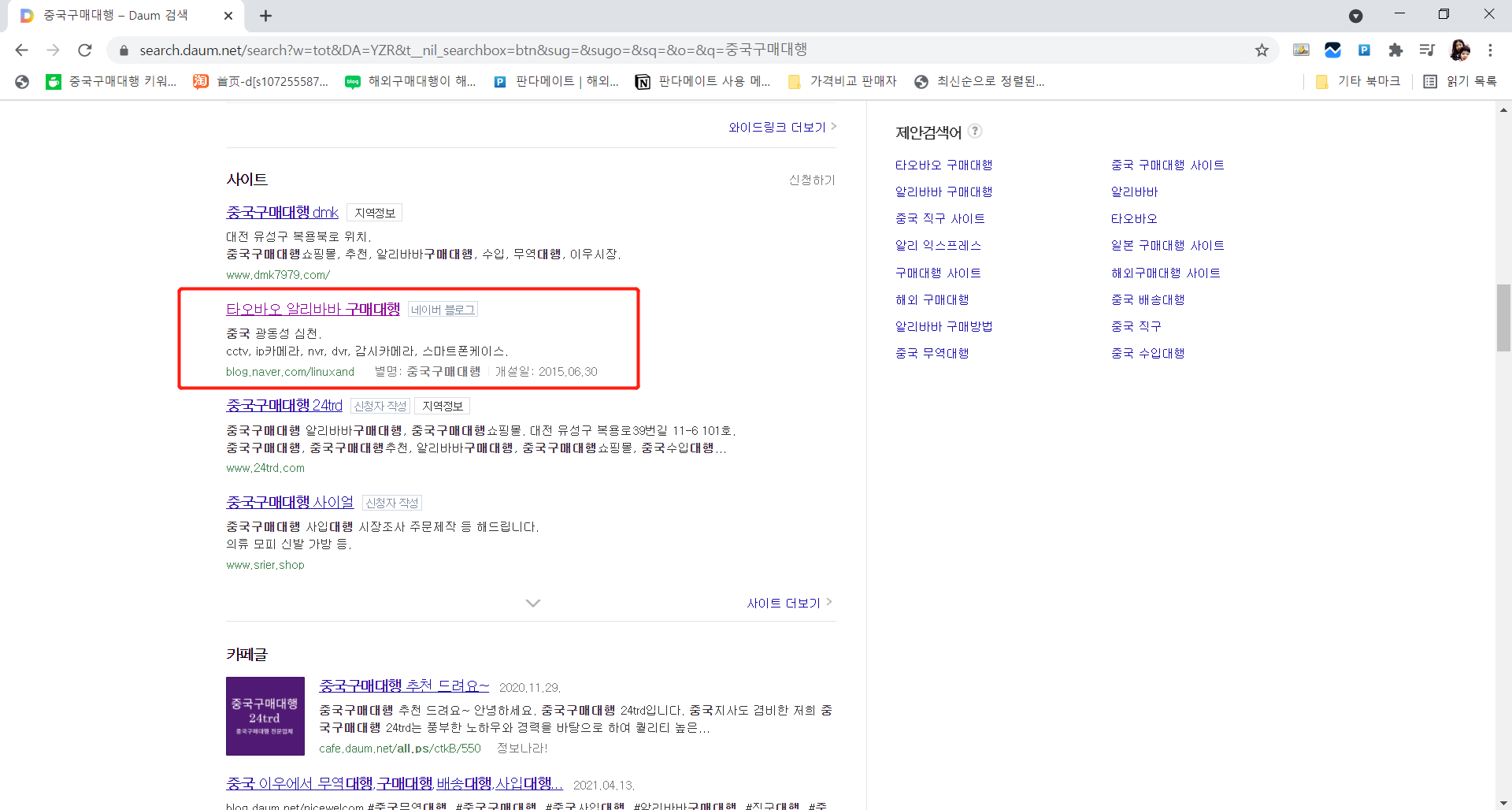This screenshot has width=1512, height=810.
Task: Click the site lock icon in address bar
Action: pos(124,50)
